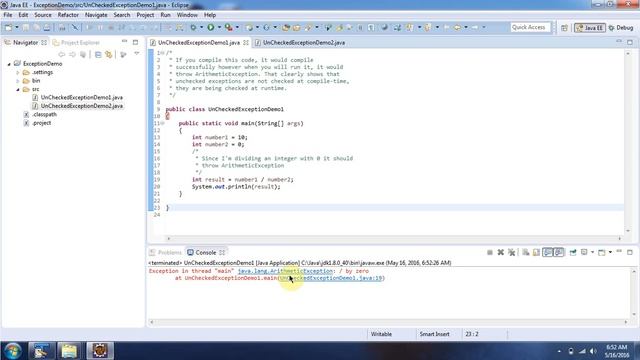Screen dimensions: 640x360
Task: Click UnCheckedExceptionDemo1.java:19 stack trace link
Action: click(x=331, y=278)
